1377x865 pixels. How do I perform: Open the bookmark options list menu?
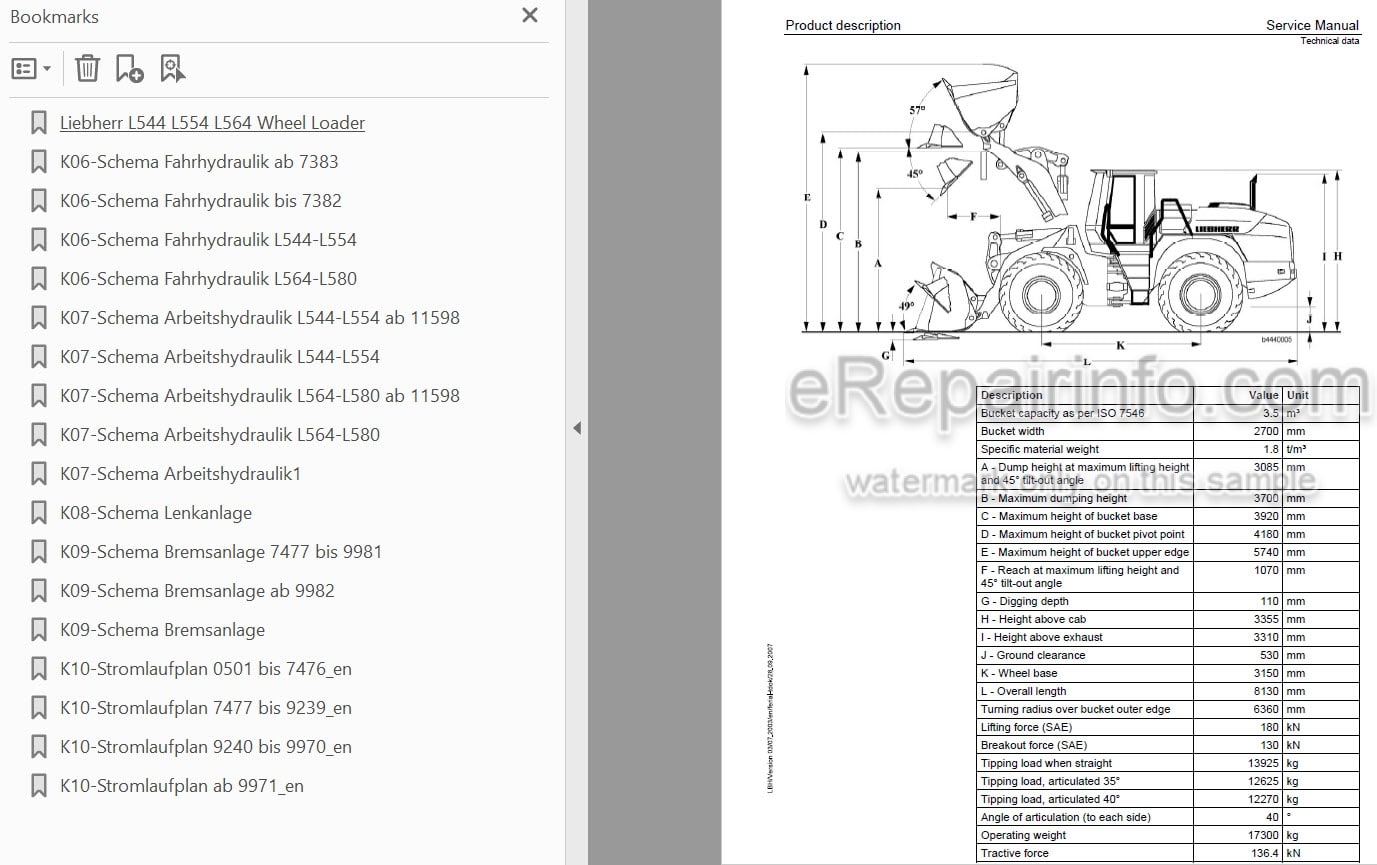point(31,68)
